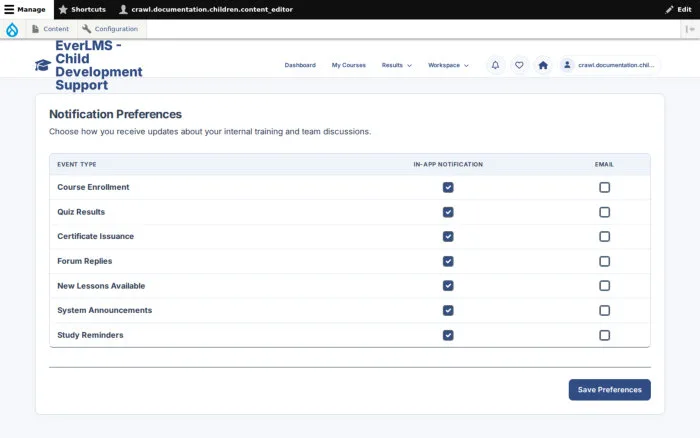700x438 pixels.
Task: Click the Notification Preferences heading
Action: (115, 114)
